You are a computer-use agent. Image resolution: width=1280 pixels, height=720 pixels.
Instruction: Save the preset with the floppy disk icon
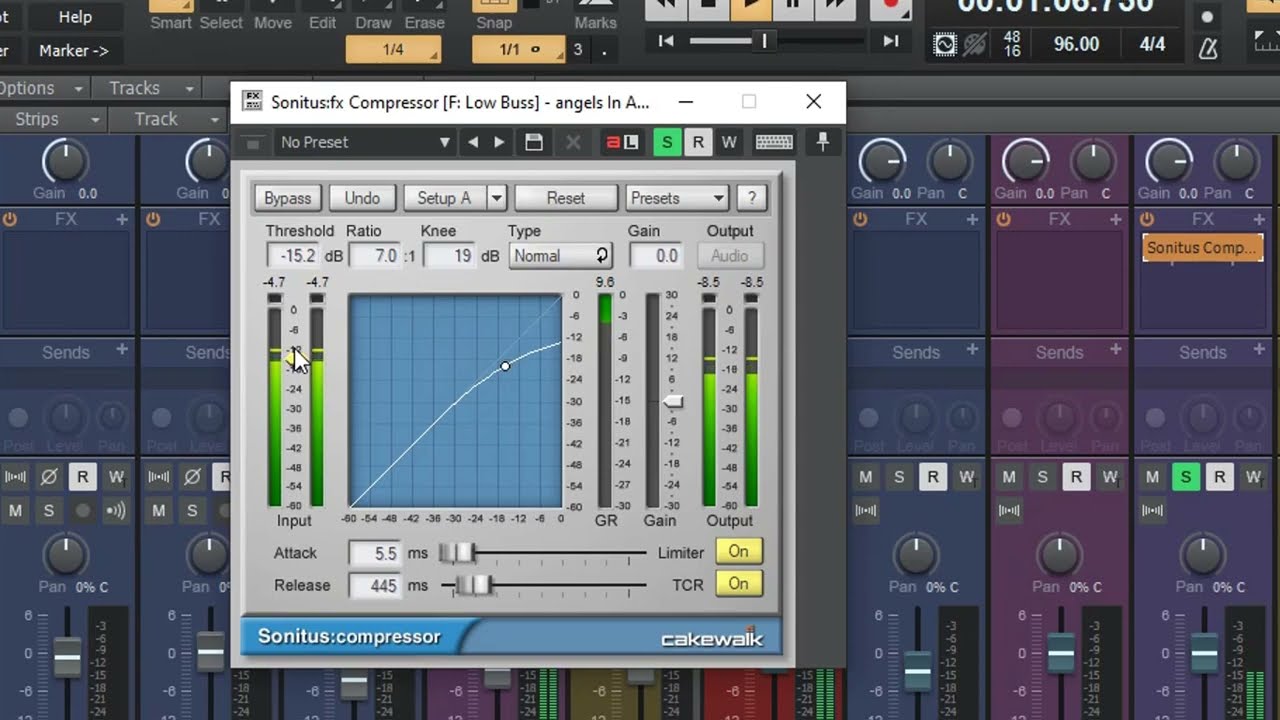click(534, 142)
